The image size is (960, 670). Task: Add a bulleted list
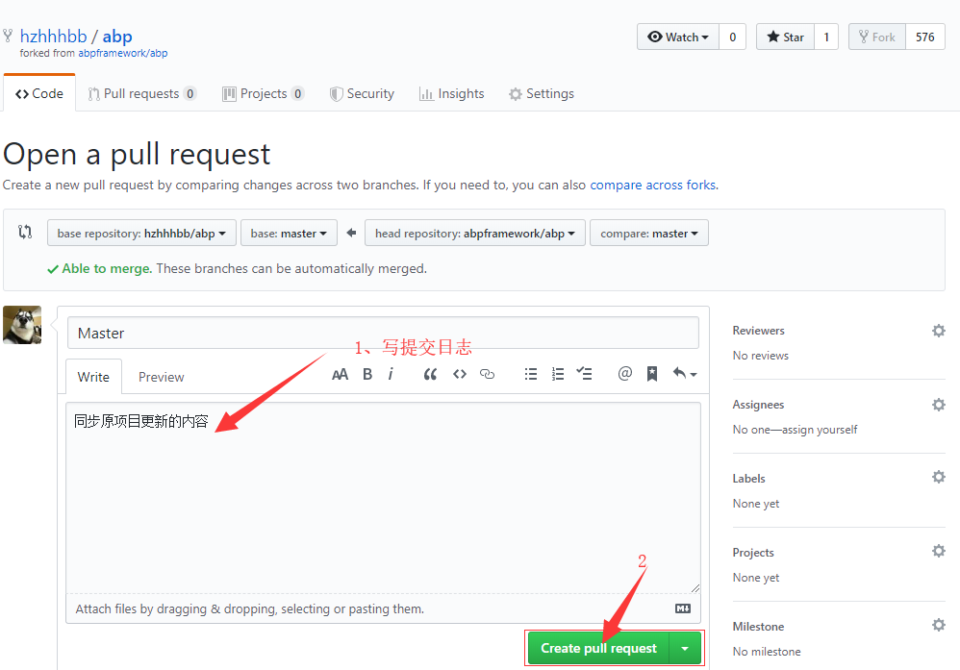(x=531, y=374)
